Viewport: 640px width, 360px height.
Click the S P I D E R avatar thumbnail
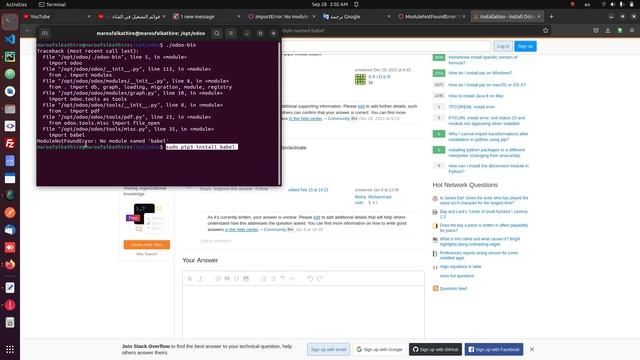pos(360,79)
